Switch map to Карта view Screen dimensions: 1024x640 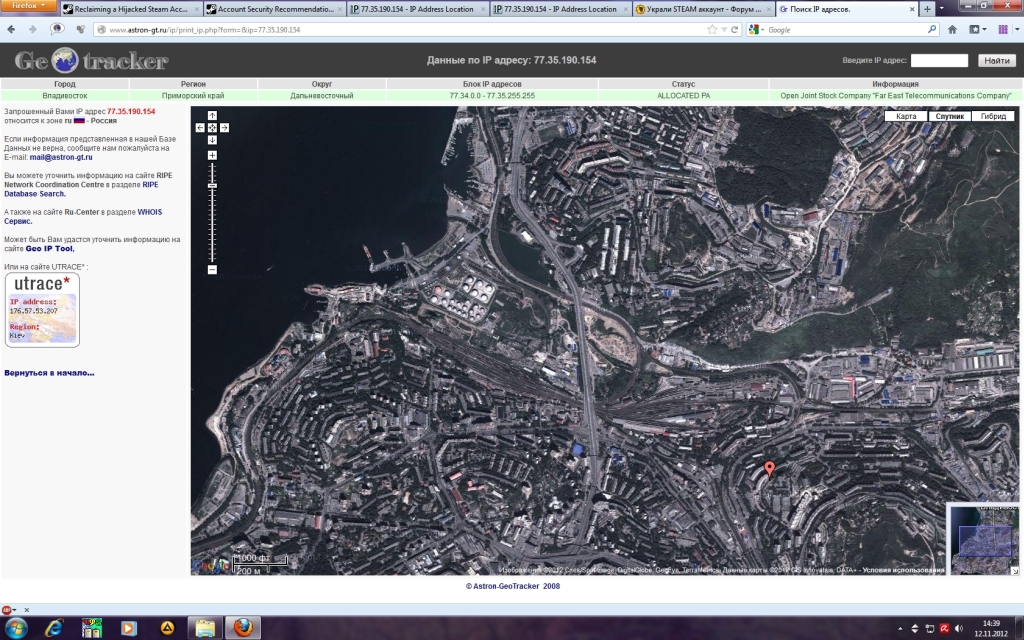(x=906, y=117)
